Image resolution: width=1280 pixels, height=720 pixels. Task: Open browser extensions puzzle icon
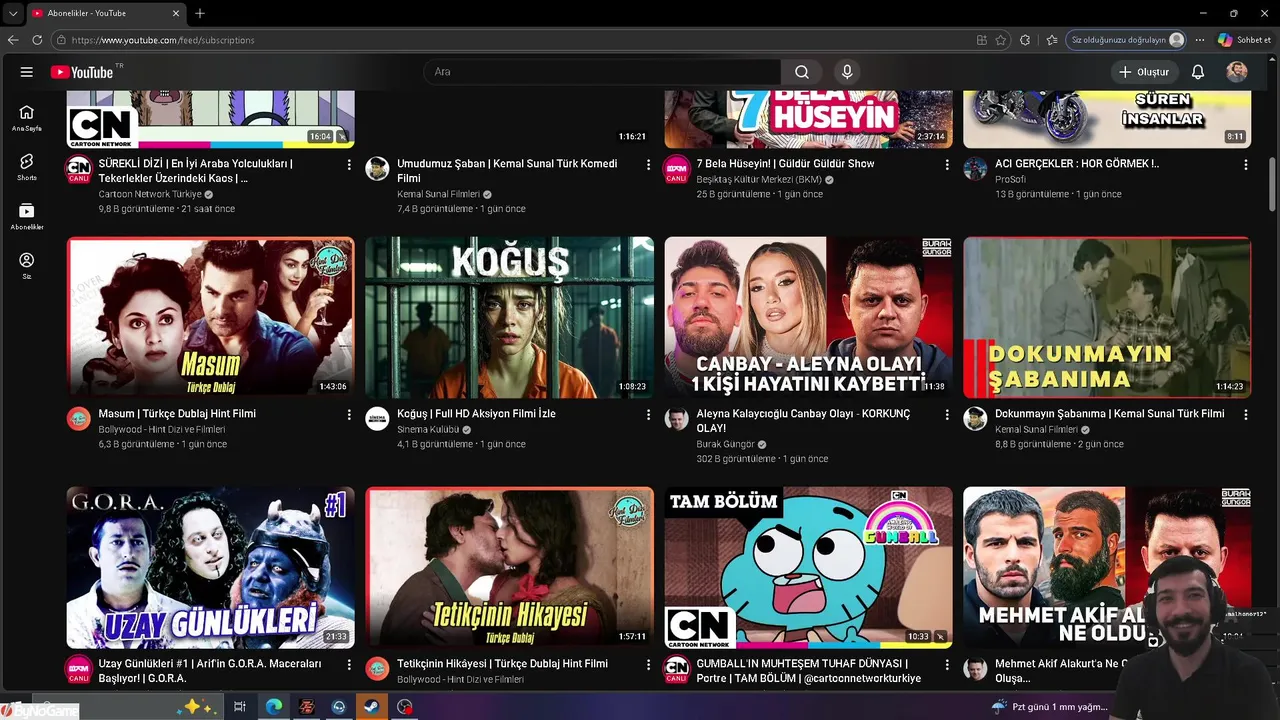point(1025,40)
